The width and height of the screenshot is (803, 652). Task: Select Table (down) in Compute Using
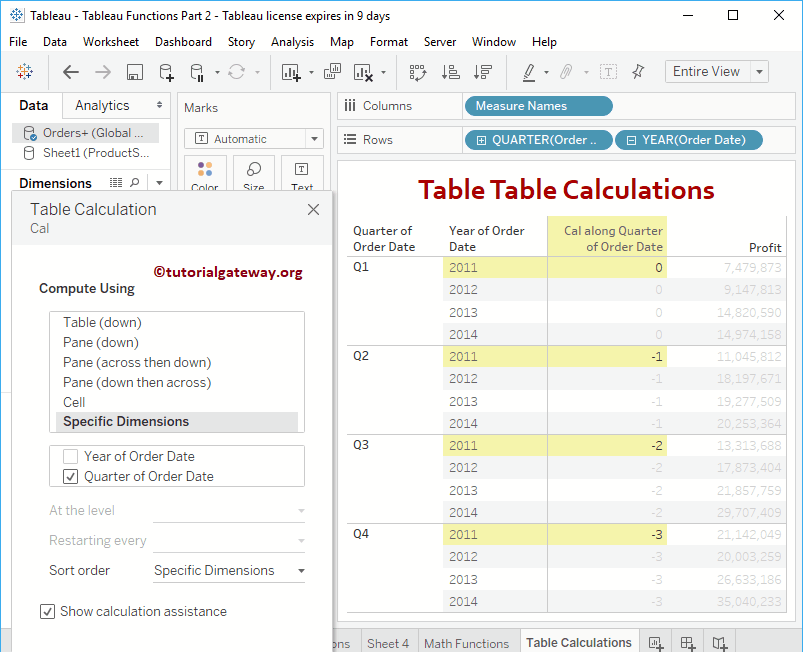102,322
